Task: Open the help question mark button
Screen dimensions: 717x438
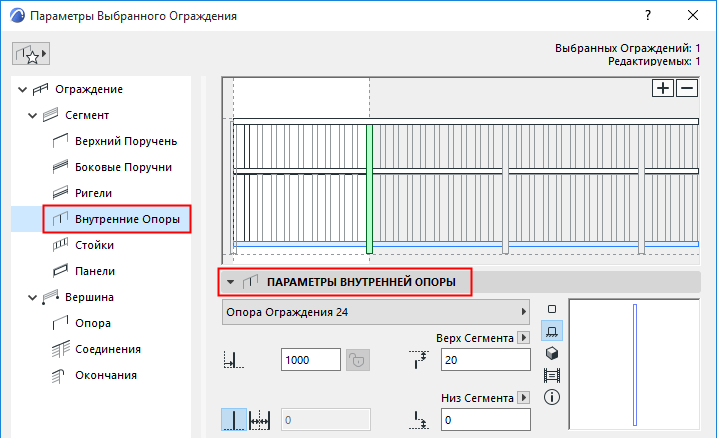Action: 648,15
